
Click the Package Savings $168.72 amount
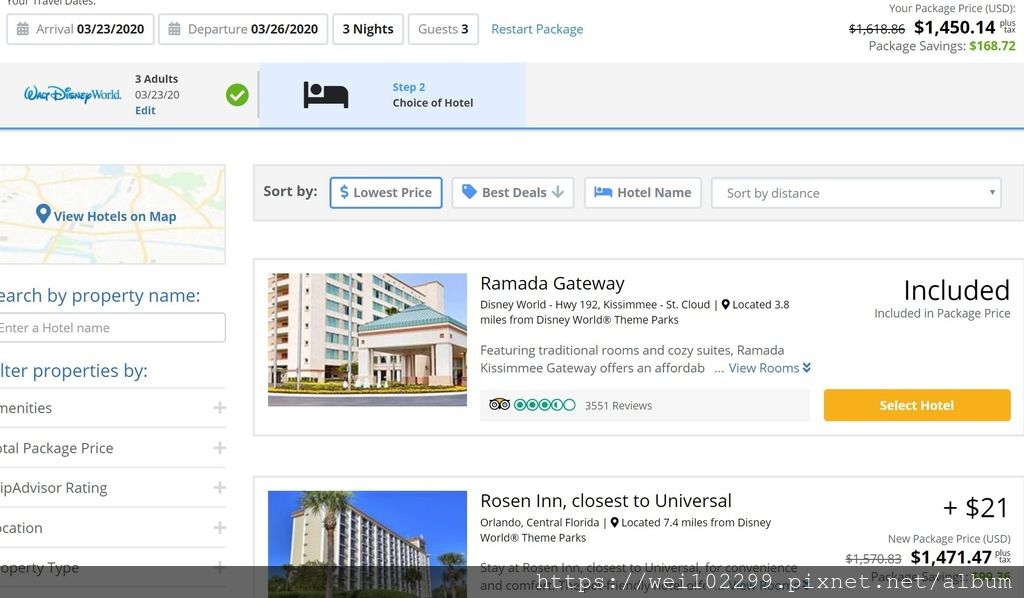(x=992, y=46)
